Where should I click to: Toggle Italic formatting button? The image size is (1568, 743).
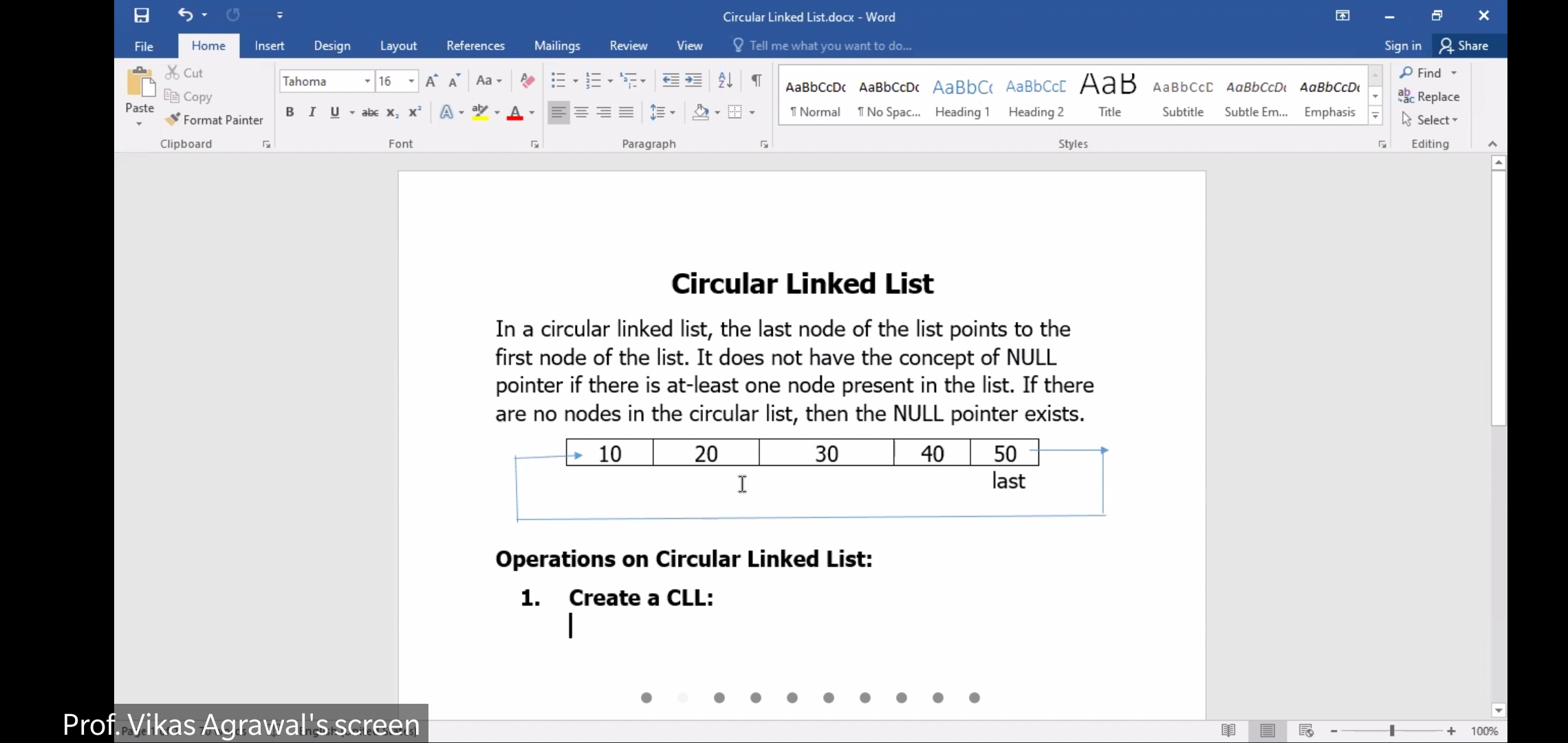tap(312, 112)
